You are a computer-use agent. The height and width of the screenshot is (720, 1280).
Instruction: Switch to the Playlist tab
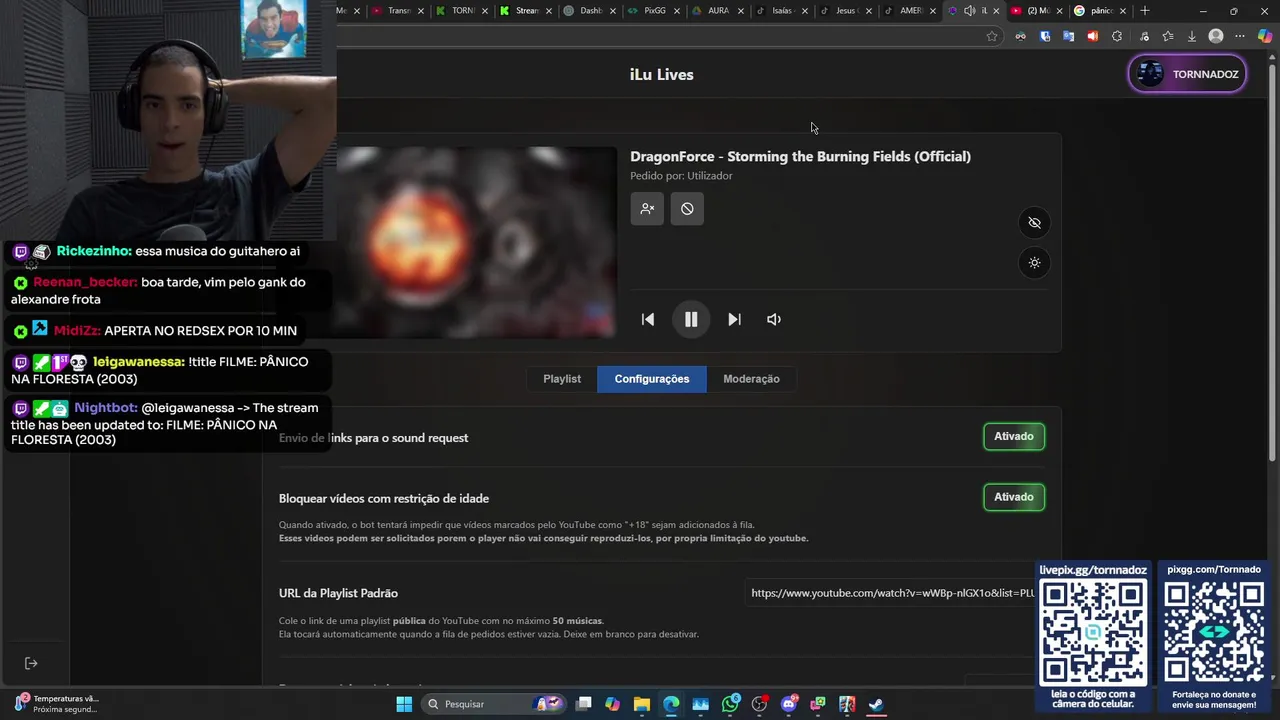coord(562,379)
